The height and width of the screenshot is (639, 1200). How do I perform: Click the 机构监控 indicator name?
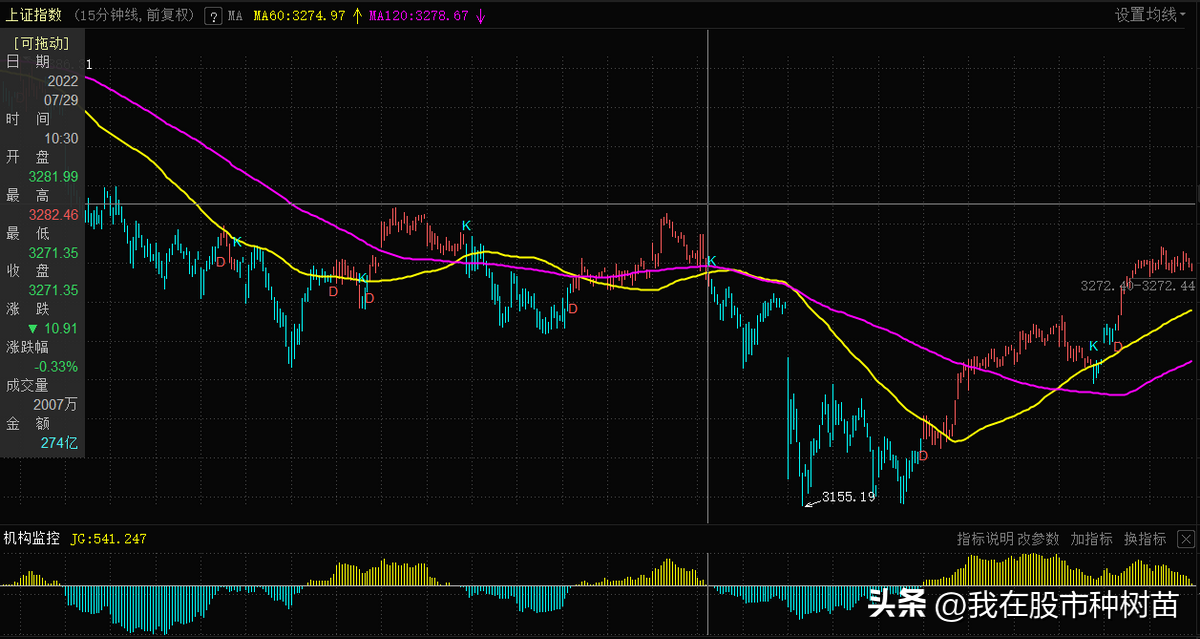tap(32, 538)
